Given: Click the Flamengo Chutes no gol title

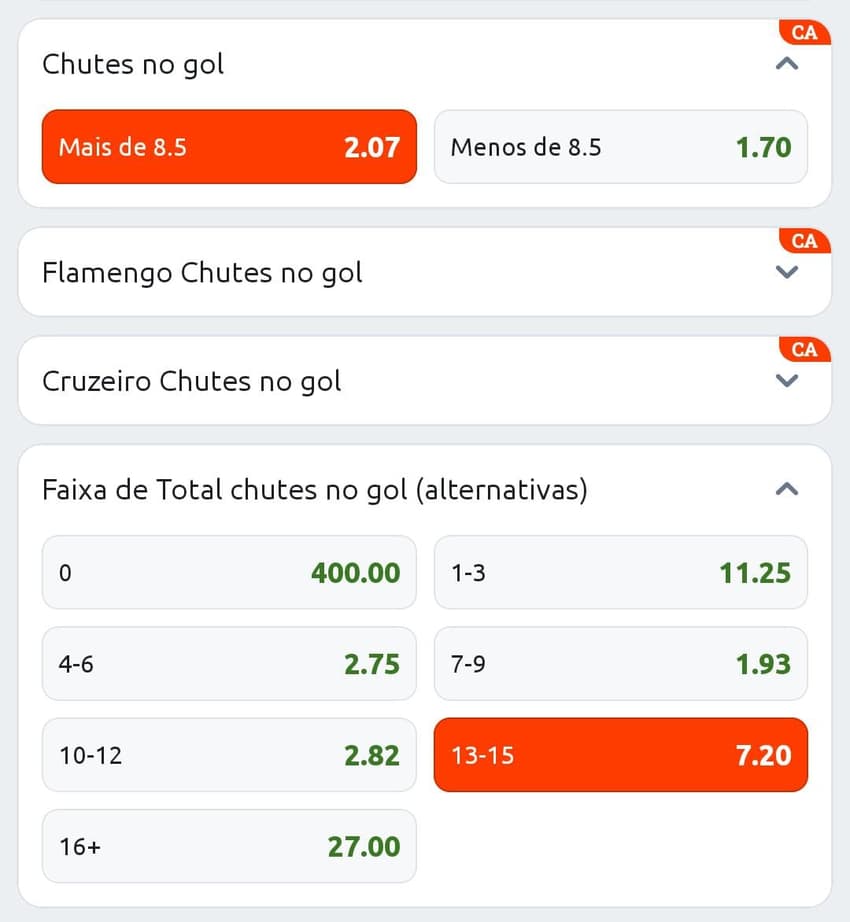Looking at the screenshot, I should point(202,272).
